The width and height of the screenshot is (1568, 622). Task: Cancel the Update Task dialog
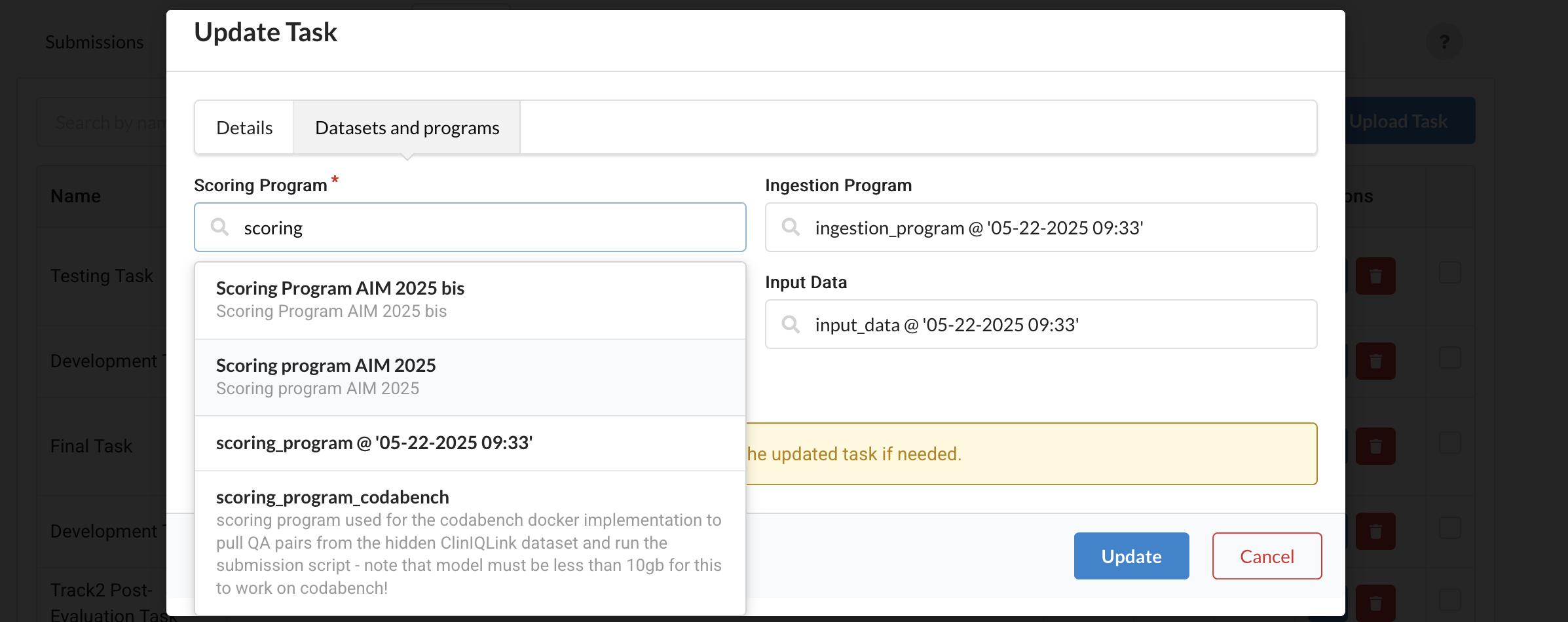(x=1266, y=556)
